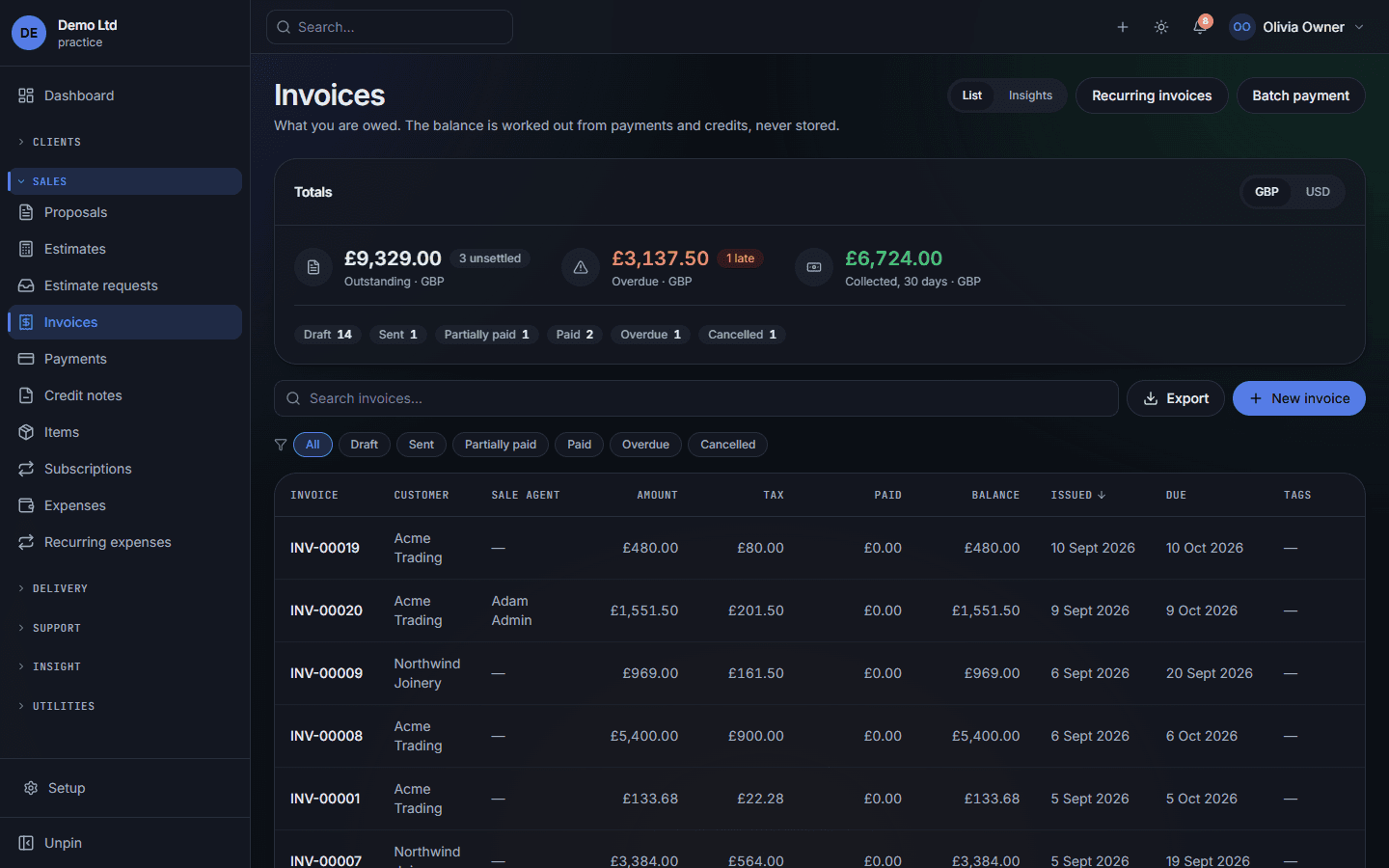1389x868 pixels.
Task: Focus the Search invoices field
Action: [x=696, y=398]
